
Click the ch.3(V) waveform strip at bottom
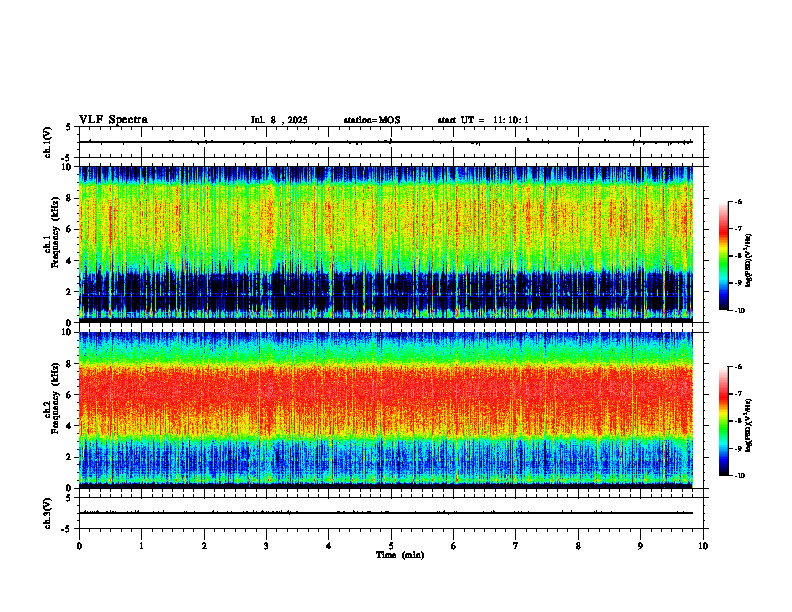(x=391, y=513)
